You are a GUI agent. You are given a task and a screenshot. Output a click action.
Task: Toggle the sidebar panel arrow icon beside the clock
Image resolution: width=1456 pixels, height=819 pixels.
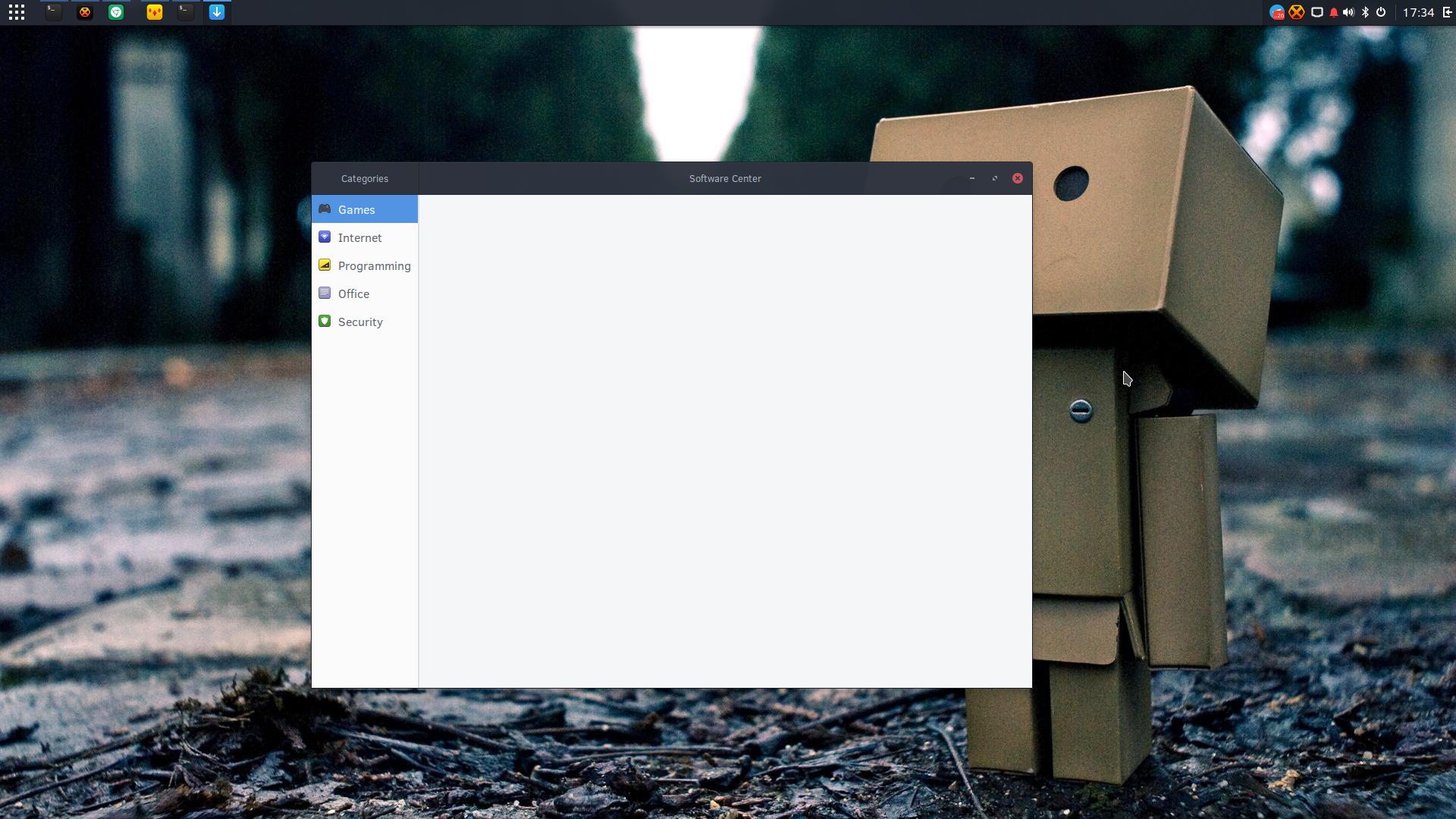pos(1447,12)
